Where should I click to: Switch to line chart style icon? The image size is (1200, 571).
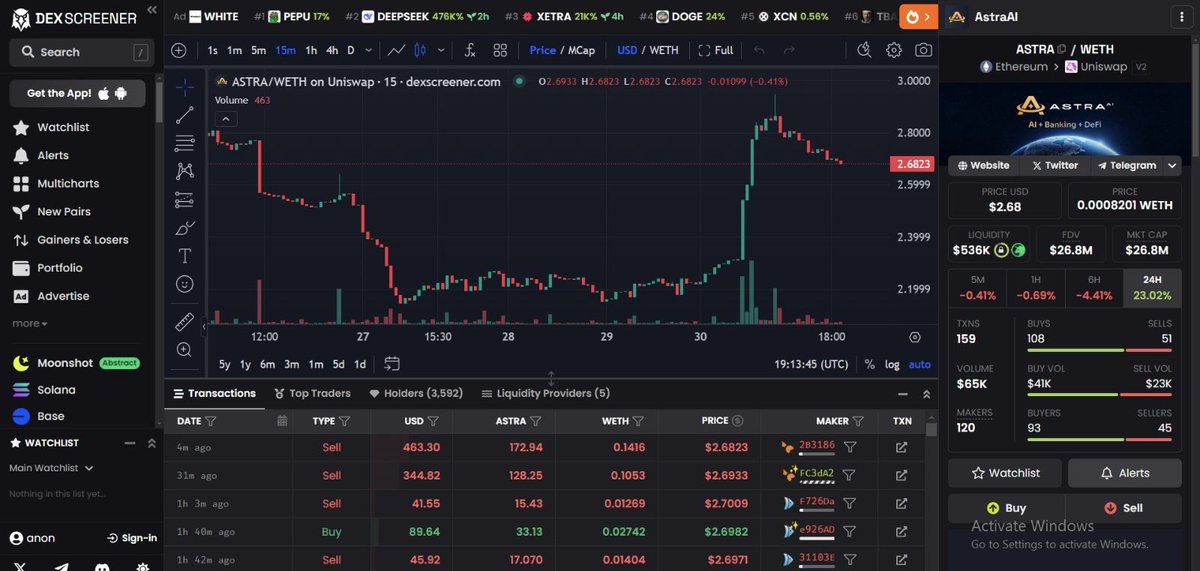(397, 50)
